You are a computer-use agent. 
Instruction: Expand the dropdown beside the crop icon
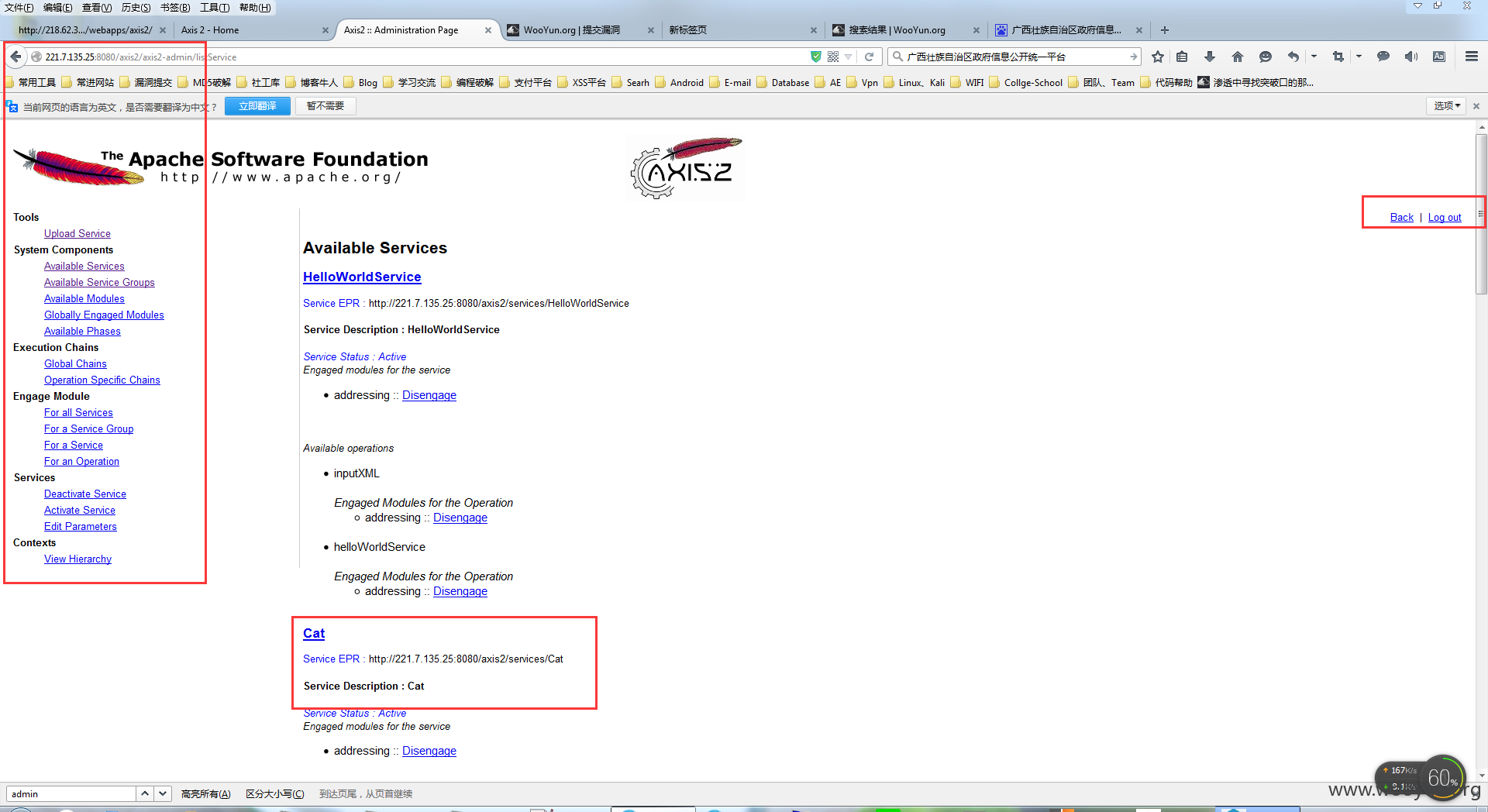[1359, 57]
